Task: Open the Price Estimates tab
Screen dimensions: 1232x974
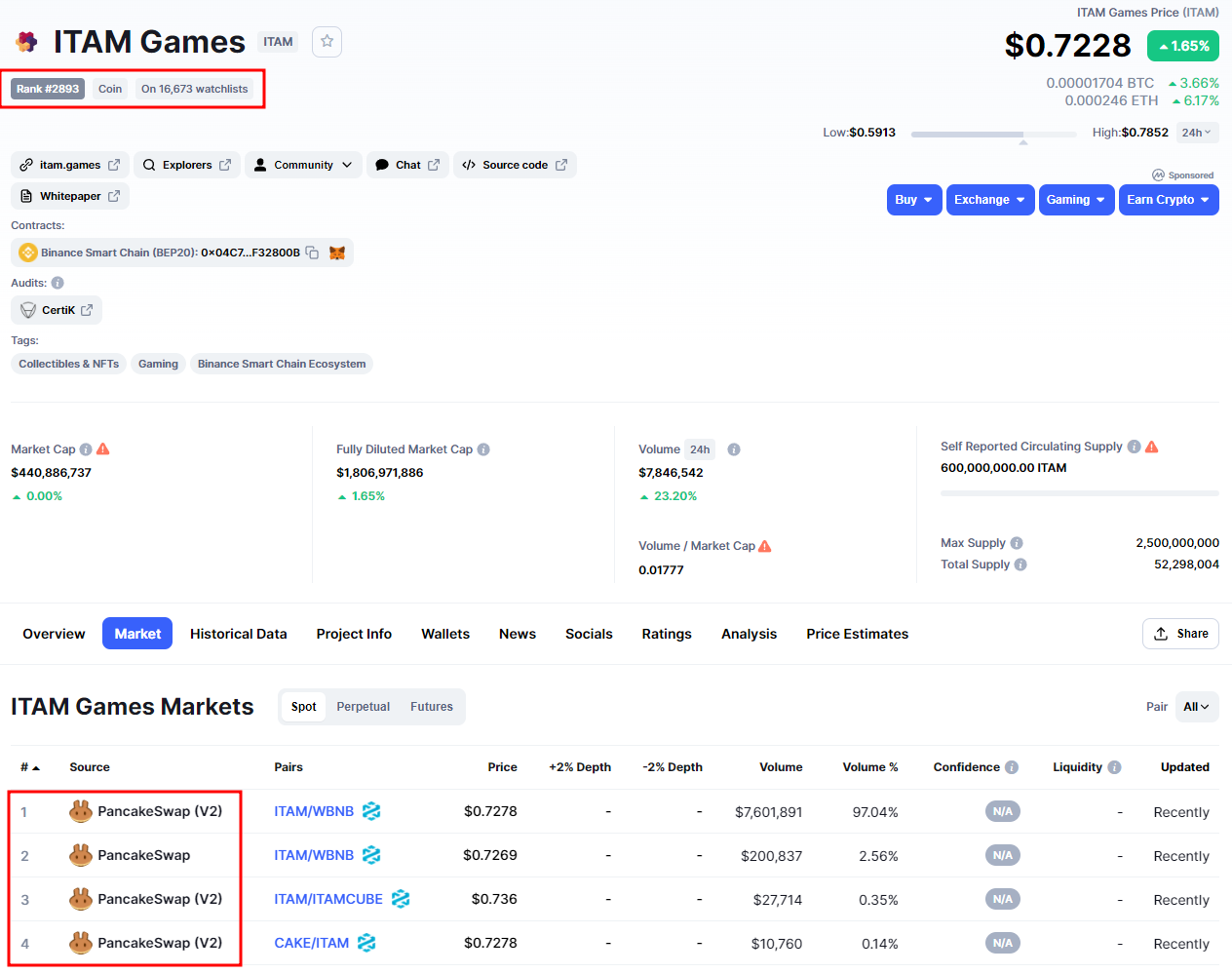Action: pos(858,634)
